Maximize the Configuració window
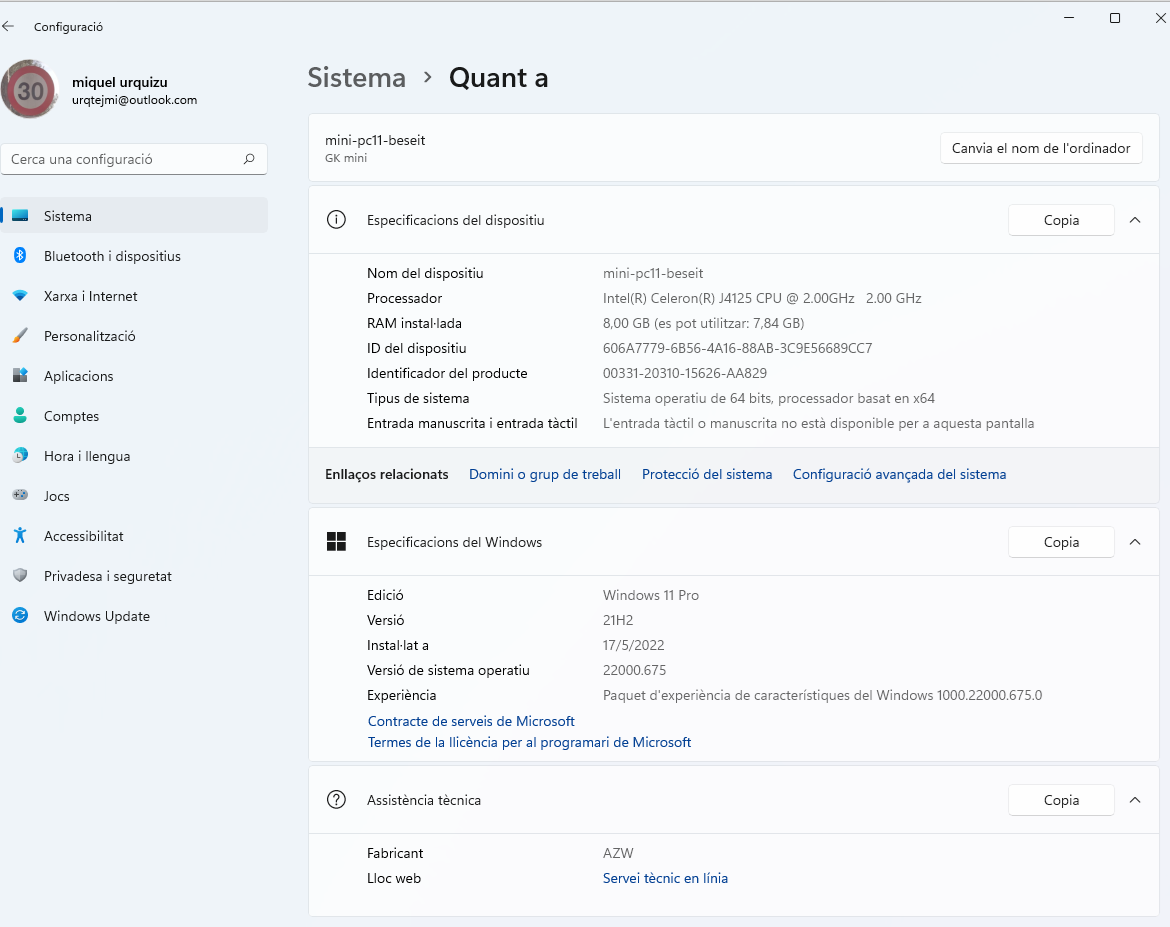Screen dimensions: 1170x927 [x=1115, y=18]
